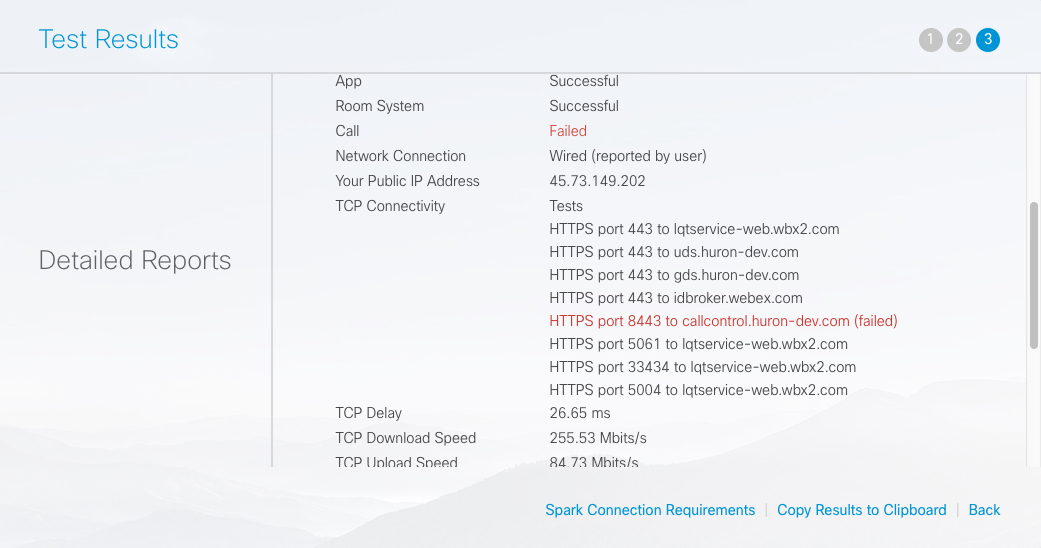Go to step 1 circle indicator
This screenshot has width=1041, height=548.
point(931,40)
